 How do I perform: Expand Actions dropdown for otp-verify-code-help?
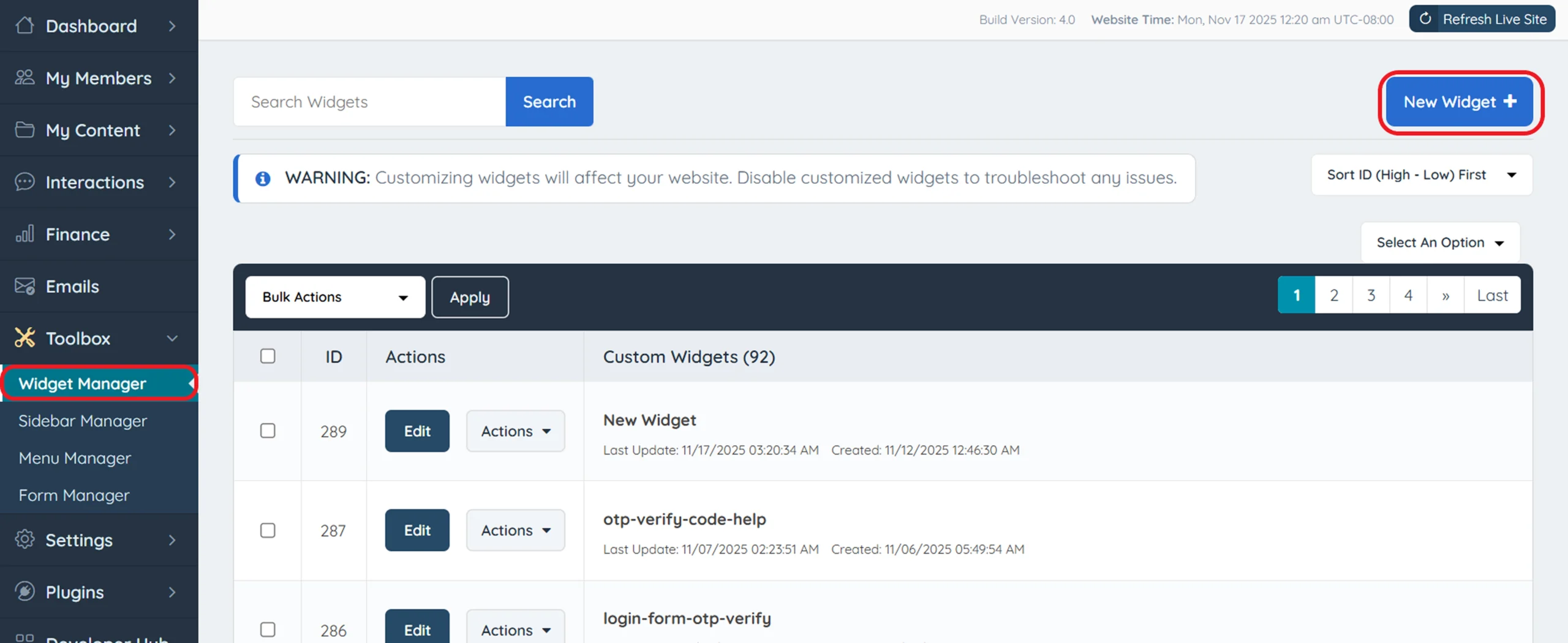click(x=515, y=530)
